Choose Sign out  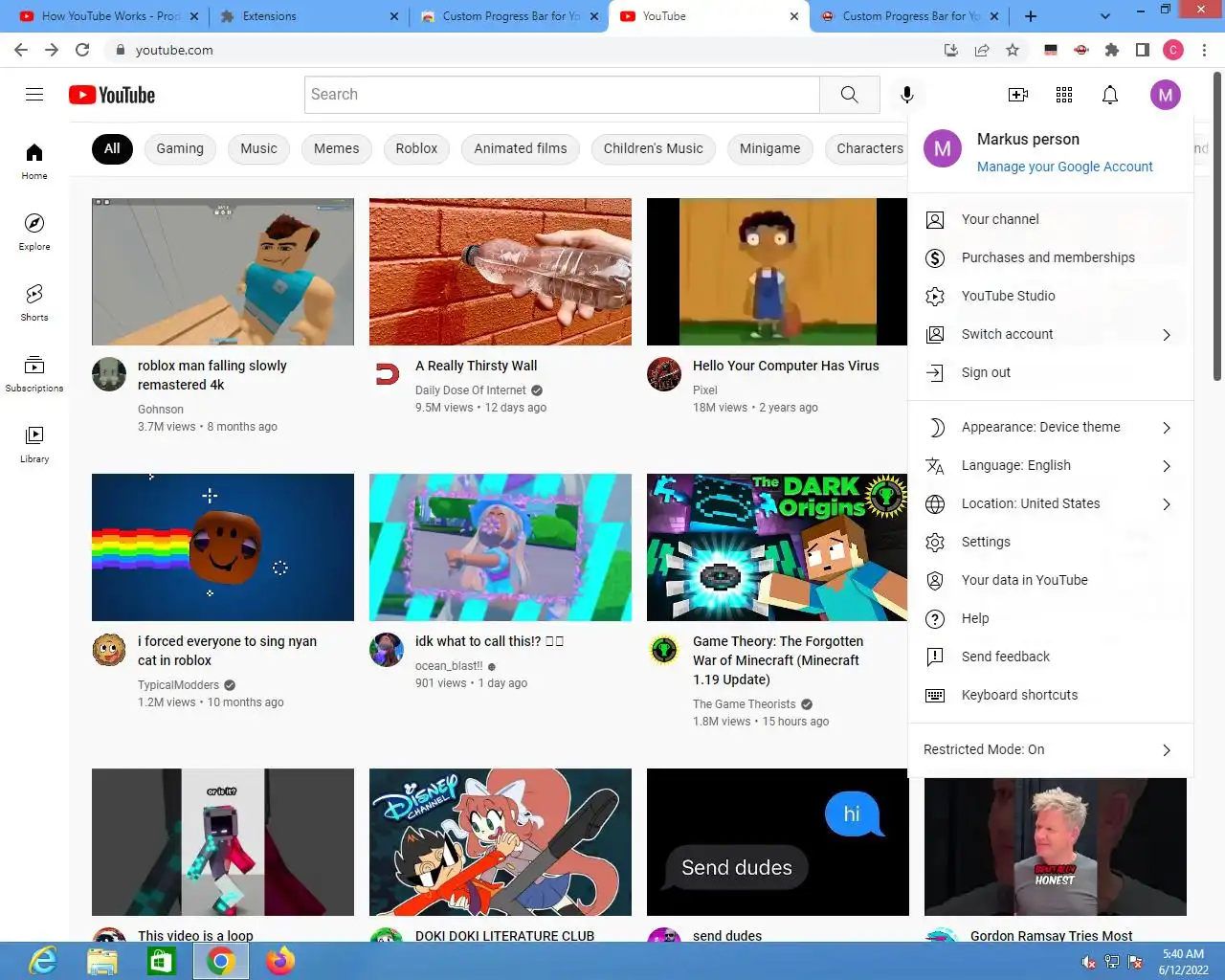(x=1050, y=372)
